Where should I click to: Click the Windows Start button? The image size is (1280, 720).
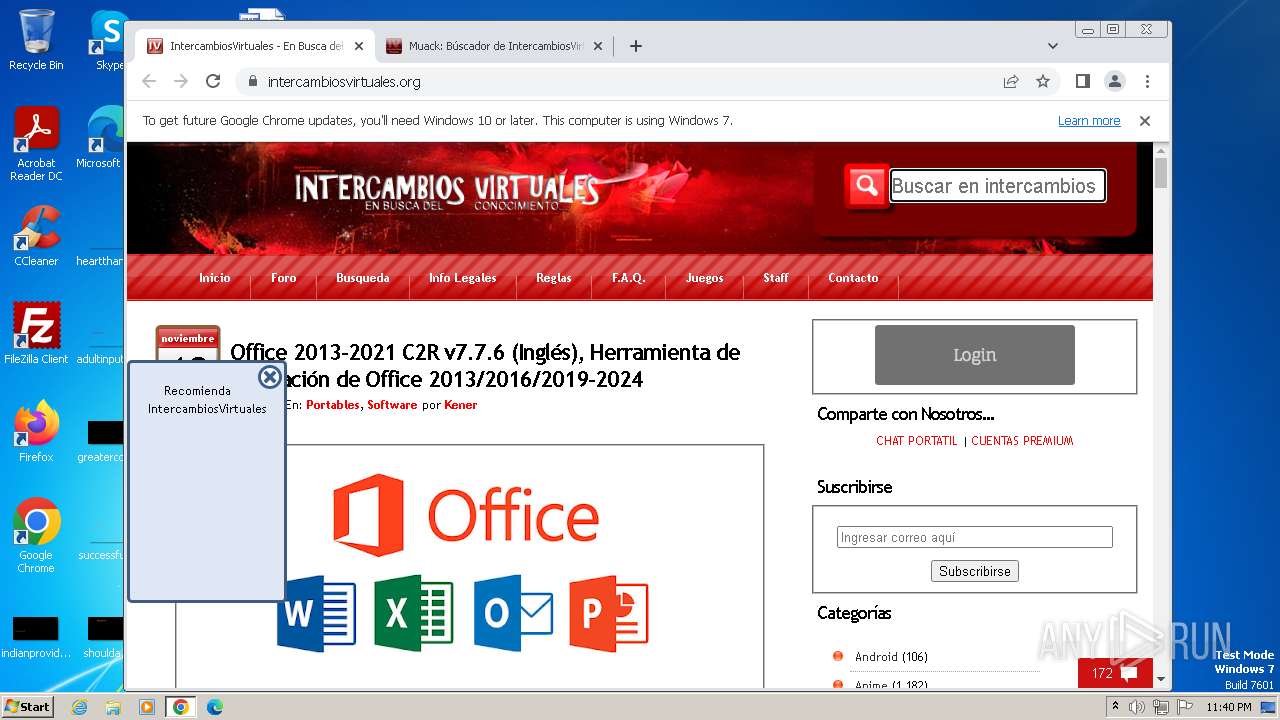(28, 706)
